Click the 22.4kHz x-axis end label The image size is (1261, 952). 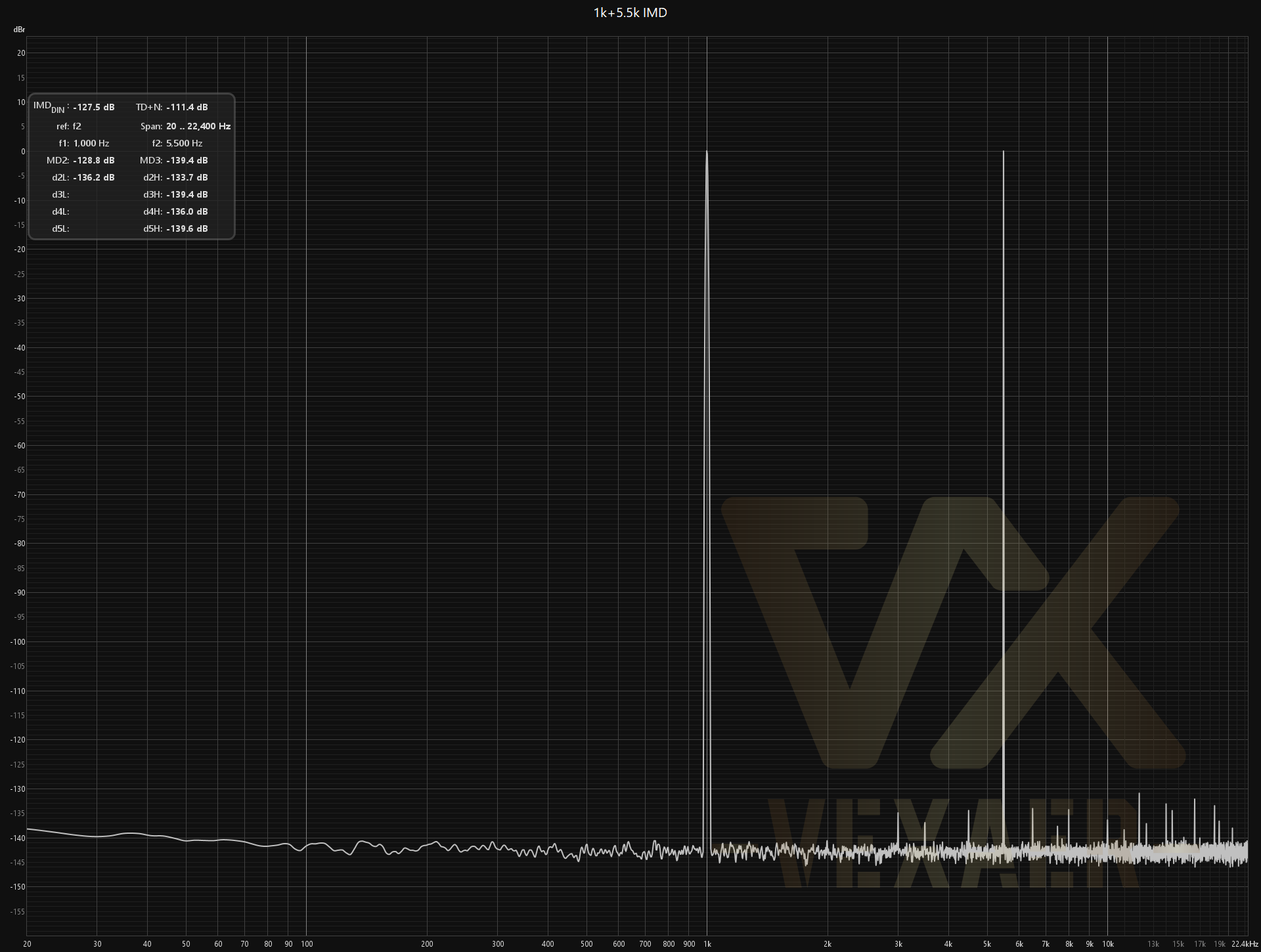click(x=1245, y=944)
